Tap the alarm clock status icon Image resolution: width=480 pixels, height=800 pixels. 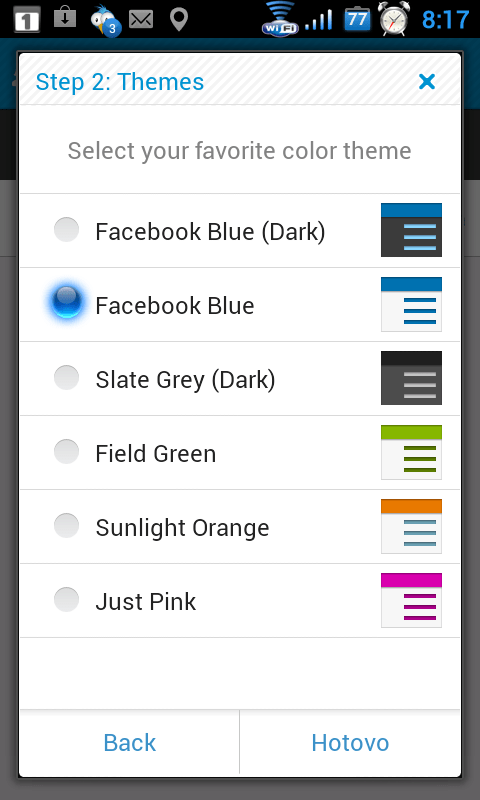coord(393,19)
